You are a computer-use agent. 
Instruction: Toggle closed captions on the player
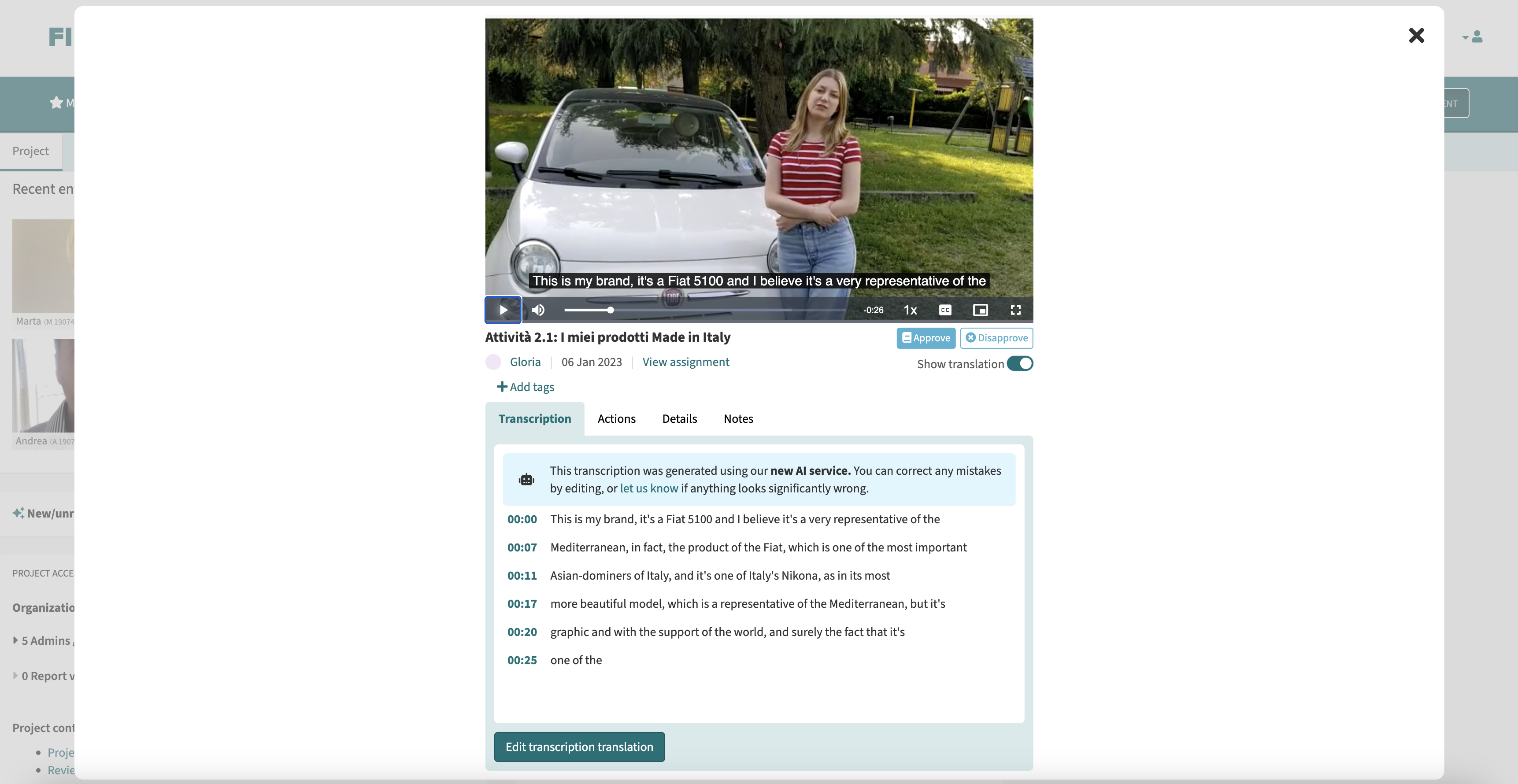point(944,310)
